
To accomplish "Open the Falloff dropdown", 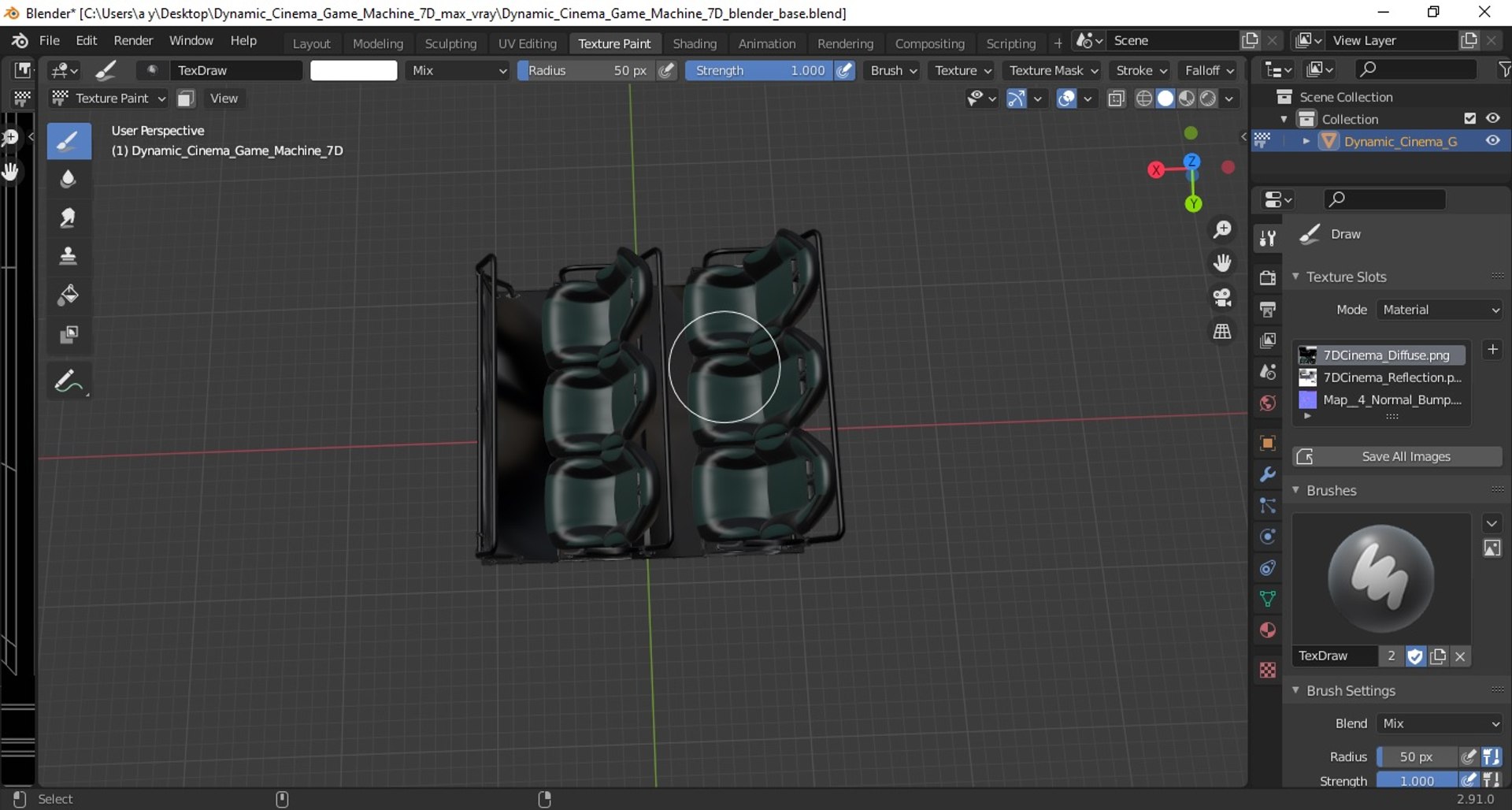I will pyautogui.click(x=1209, y=70).
